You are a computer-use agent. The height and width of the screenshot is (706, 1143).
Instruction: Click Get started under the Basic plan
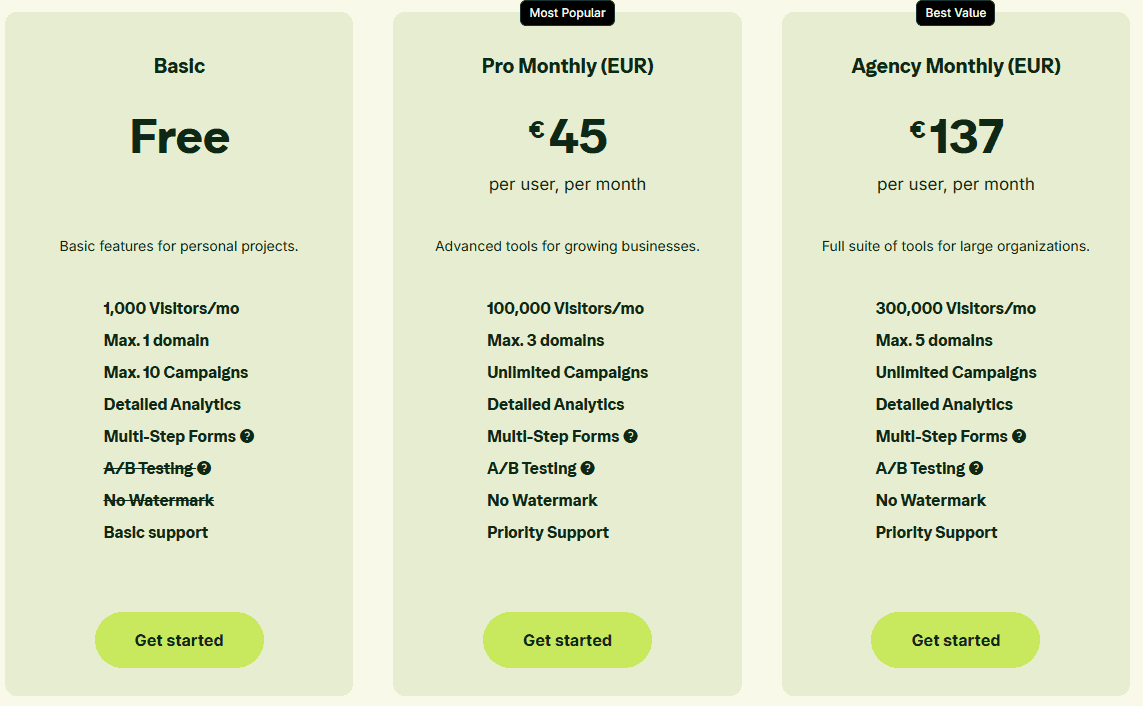point(179,640)
